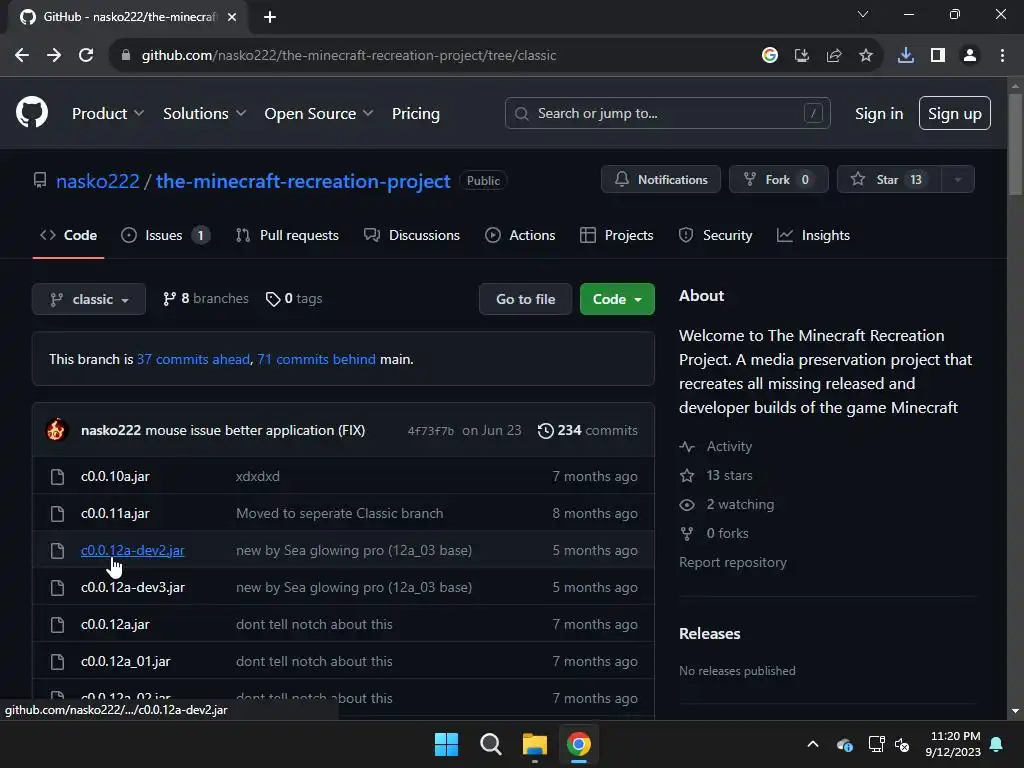
Task: Open the Chrome profile avatar icon
Action: 970,56
